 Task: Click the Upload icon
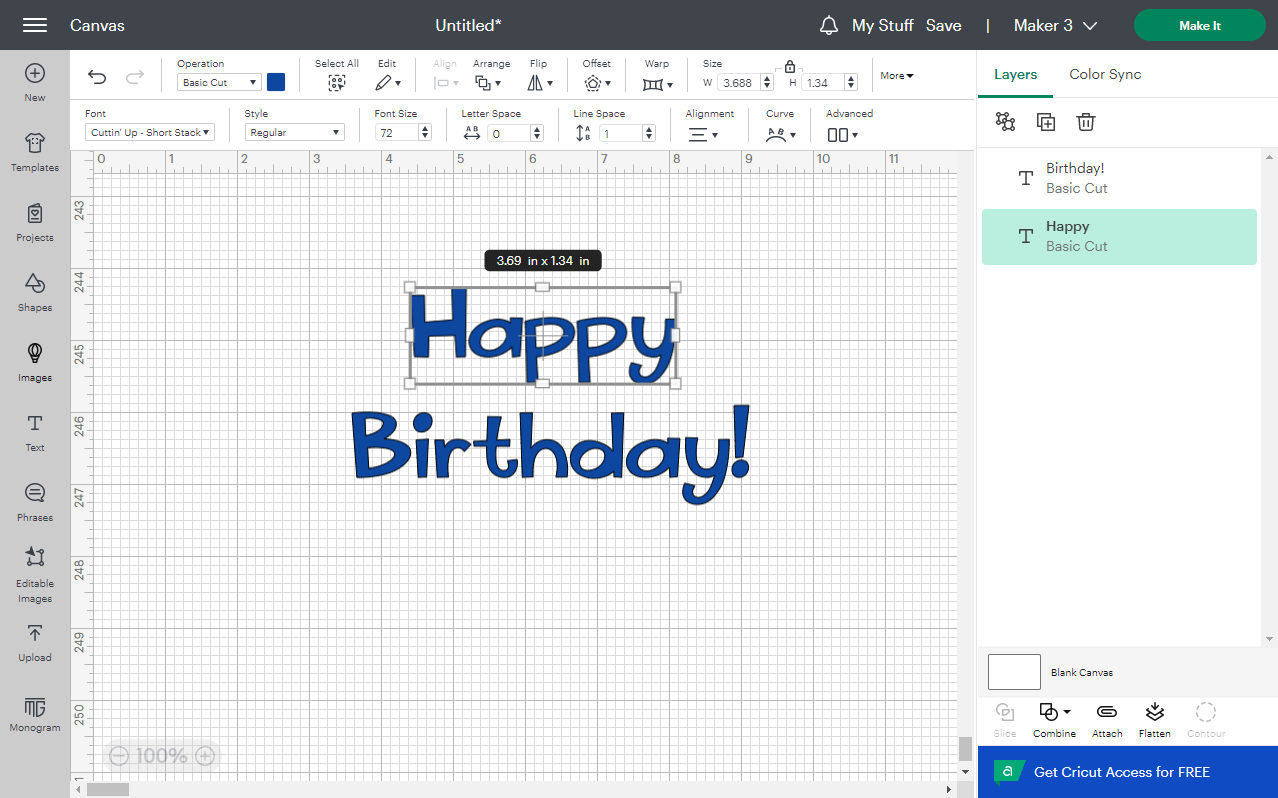34,642
